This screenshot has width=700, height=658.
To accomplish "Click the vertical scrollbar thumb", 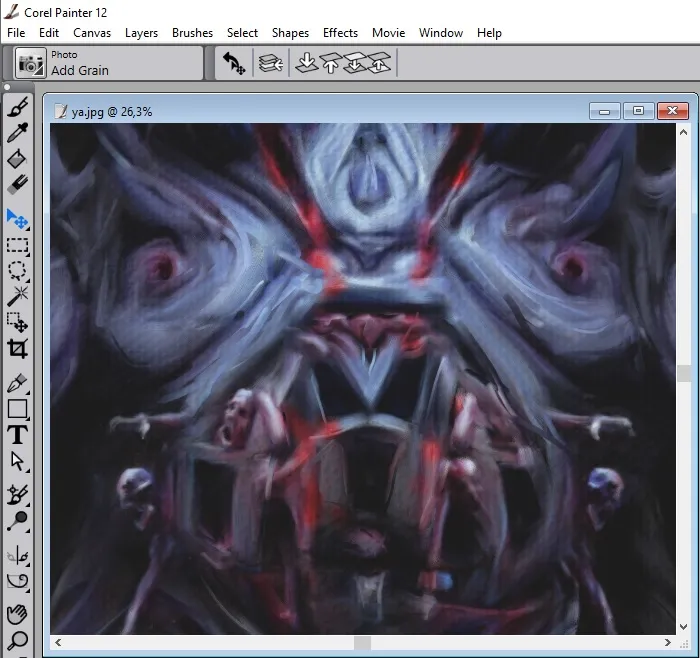I will tap(683, 373).
